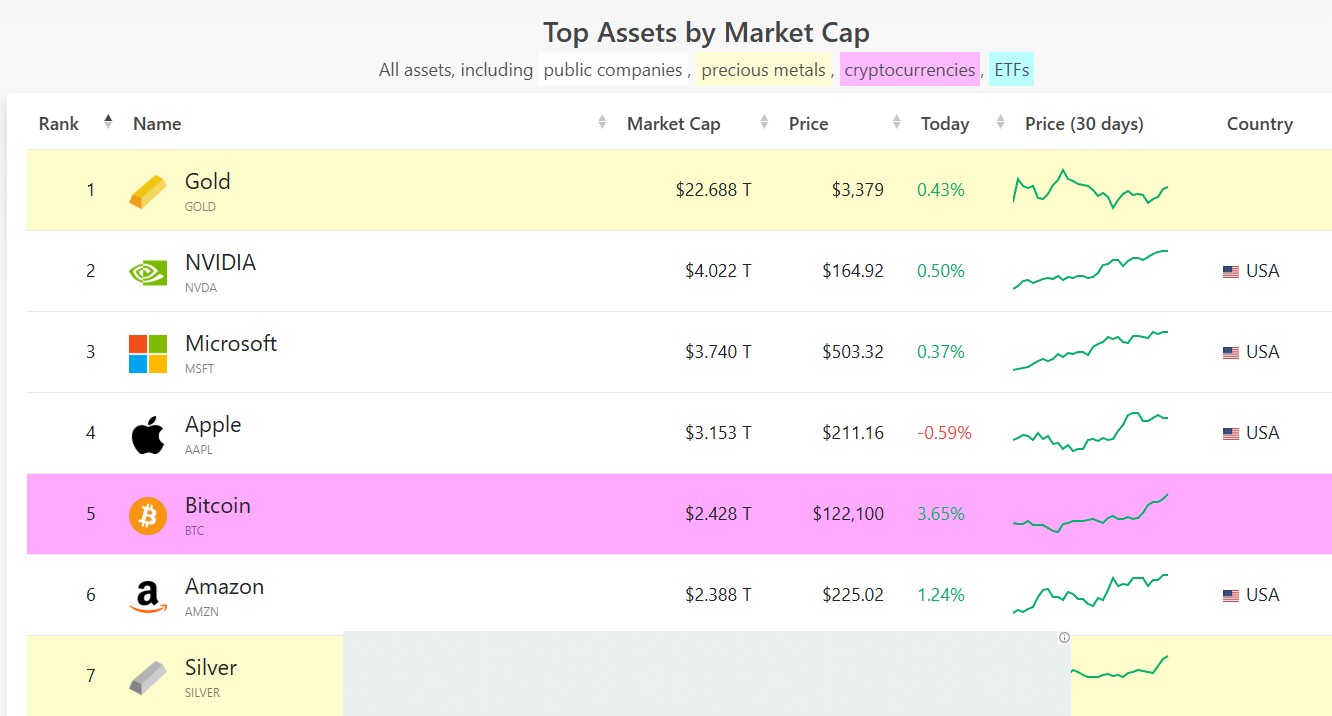Click Microsoft market cap $3.740 T
Viewport: 1332px width, 716px height.
tap(718, 352)
